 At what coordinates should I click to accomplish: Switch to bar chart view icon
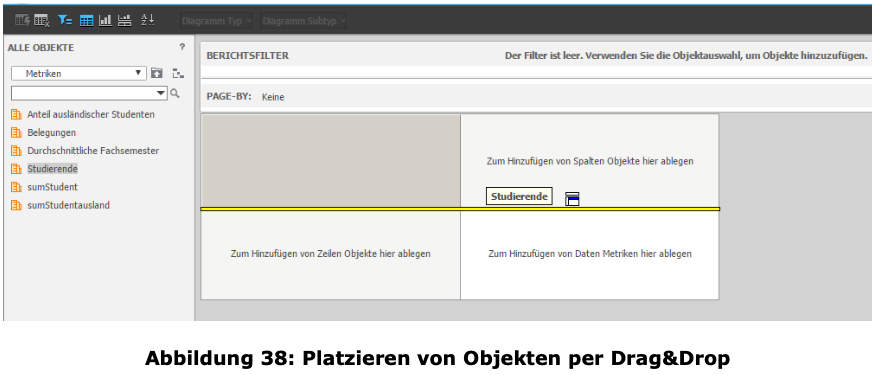click(x=105, y=21)
